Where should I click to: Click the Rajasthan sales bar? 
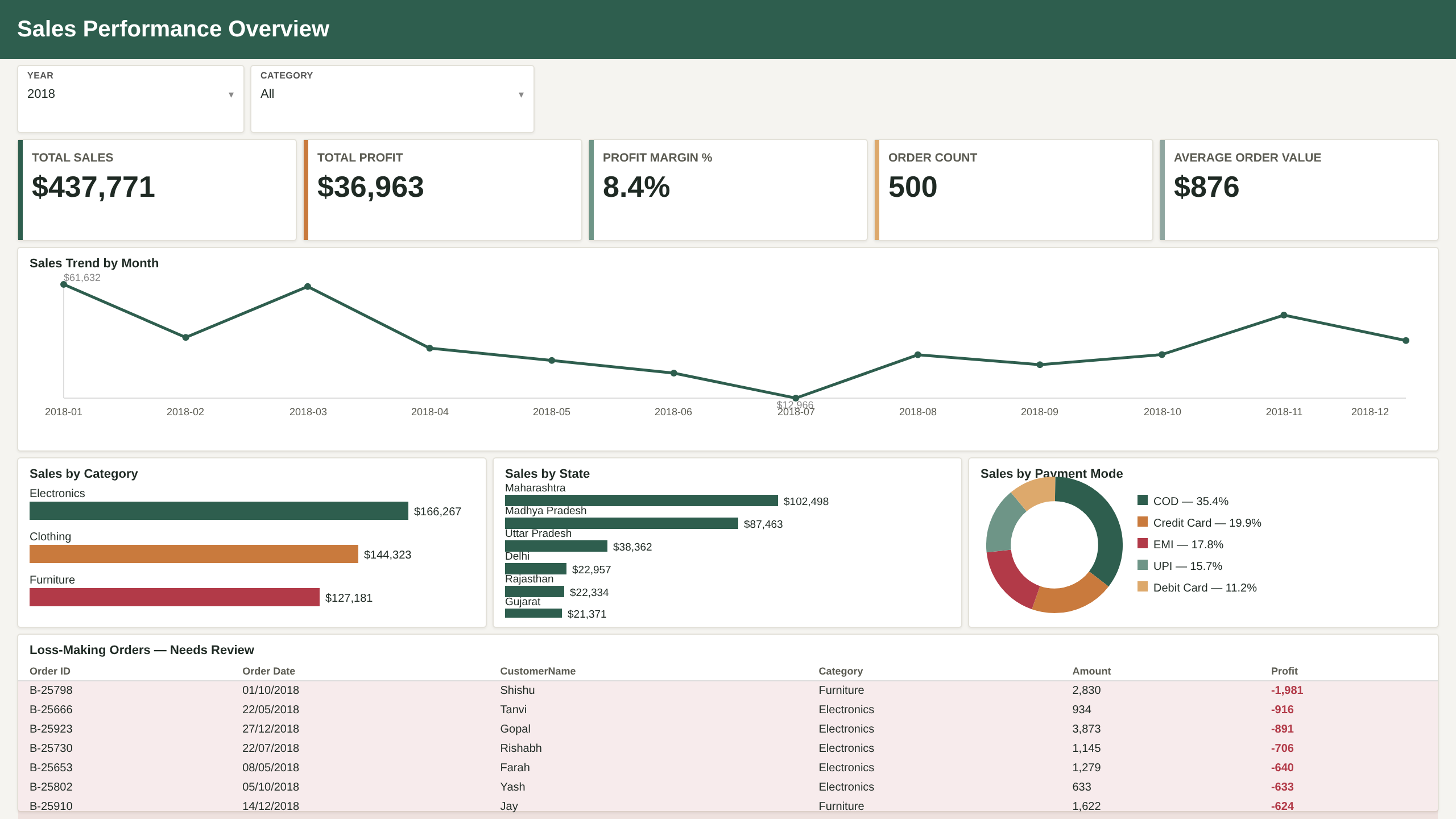coord(535,591)
